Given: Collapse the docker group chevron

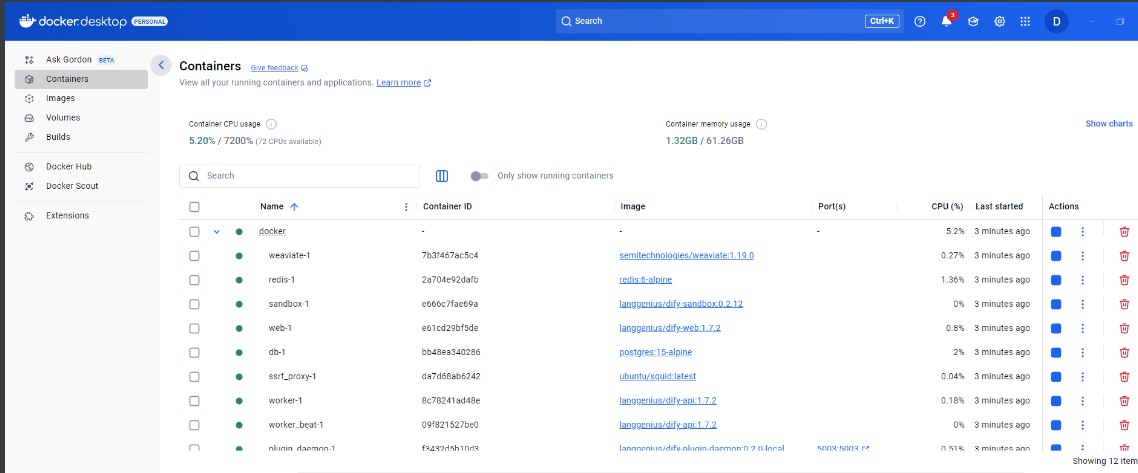Looking at the screenshot, I should pos(216,231).
